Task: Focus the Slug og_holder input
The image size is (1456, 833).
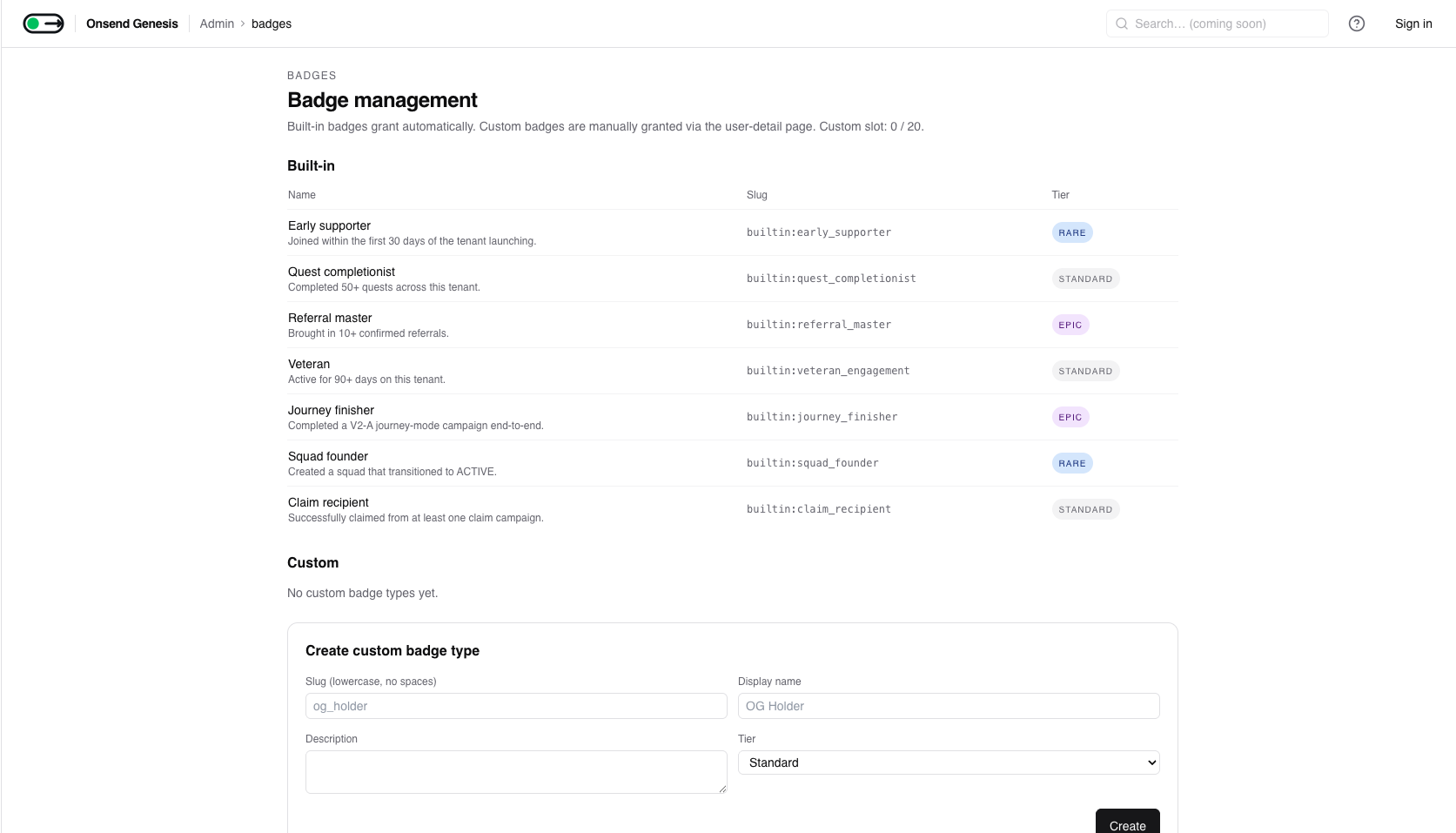Action: tap(516, 706)
